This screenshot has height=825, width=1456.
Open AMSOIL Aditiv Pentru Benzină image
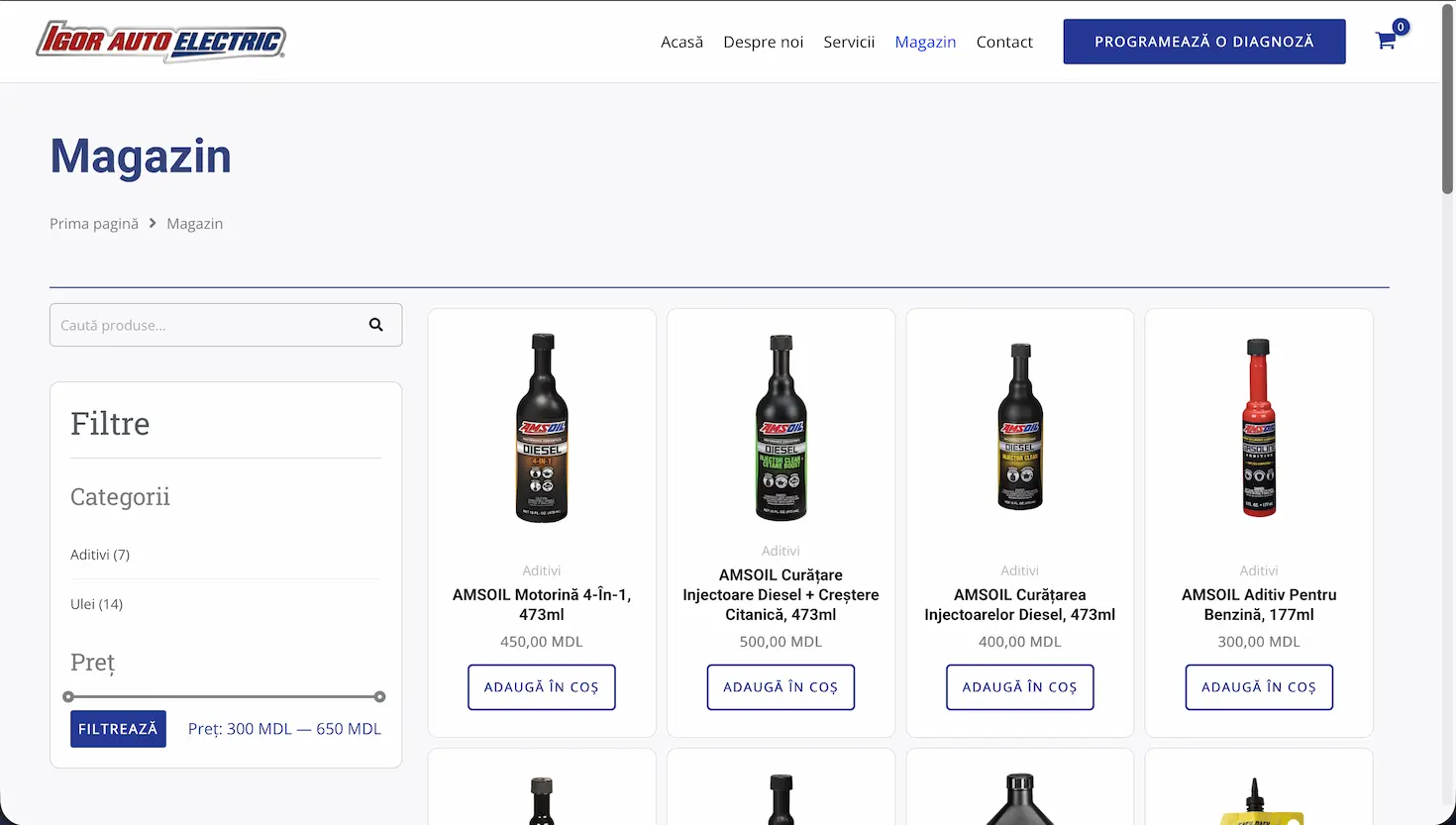pos(1259,428)
